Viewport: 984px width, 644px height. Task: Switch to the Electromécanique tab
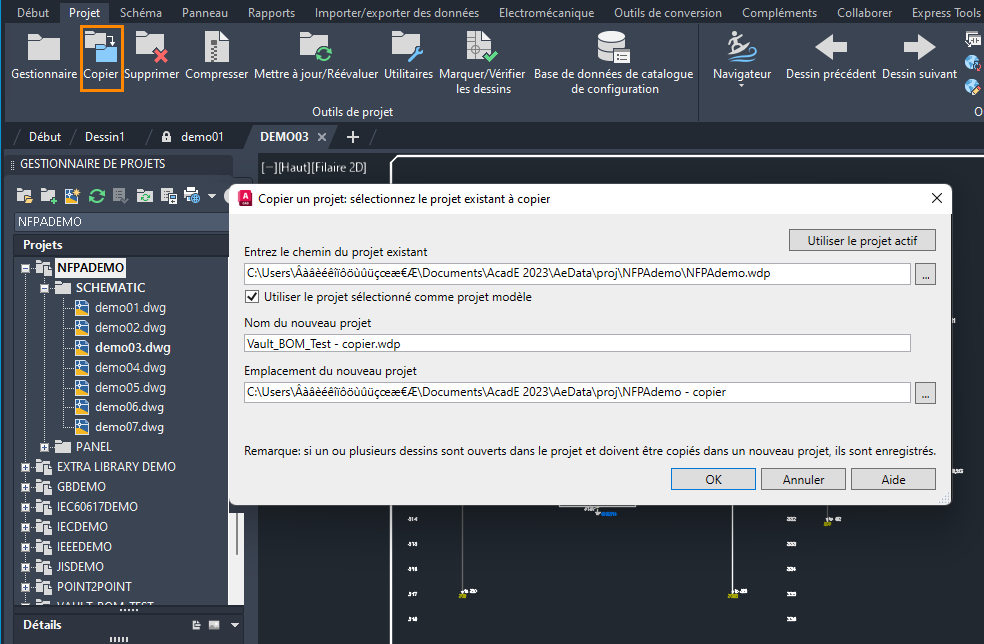point(547,13)
